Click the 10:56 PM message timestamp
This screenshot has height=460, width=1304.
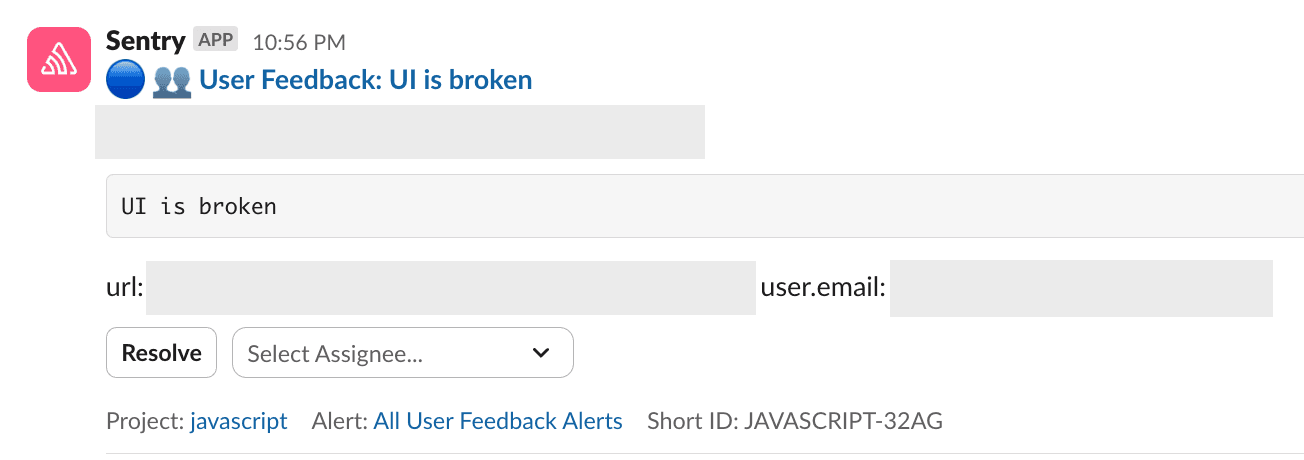pos(299,42)
